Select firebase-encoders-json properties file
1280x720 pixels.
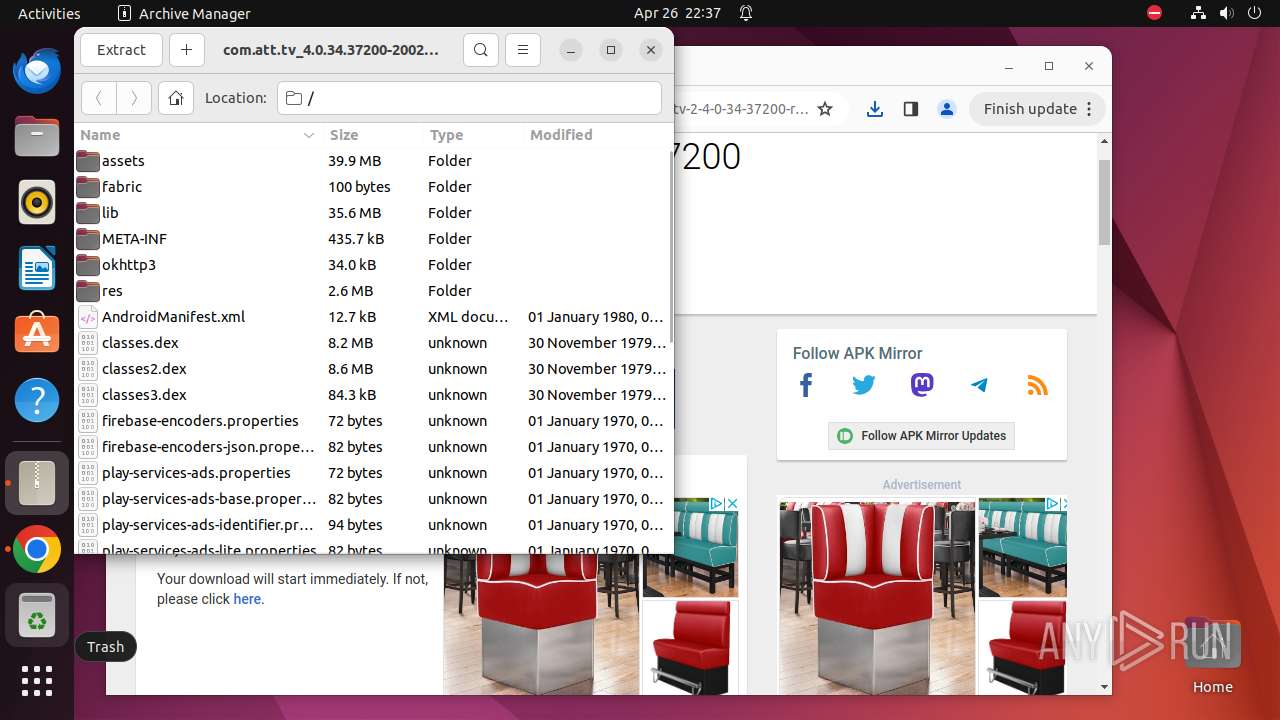click(372, 447)
